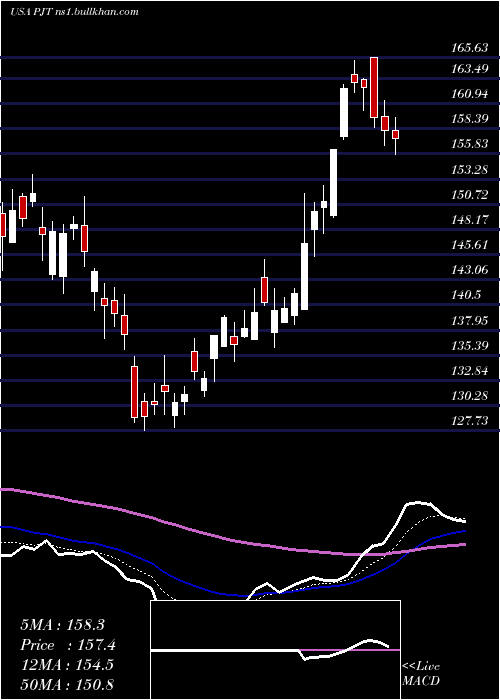
Task: Click inside the MACD inset chart box
Action: point(275,650)
